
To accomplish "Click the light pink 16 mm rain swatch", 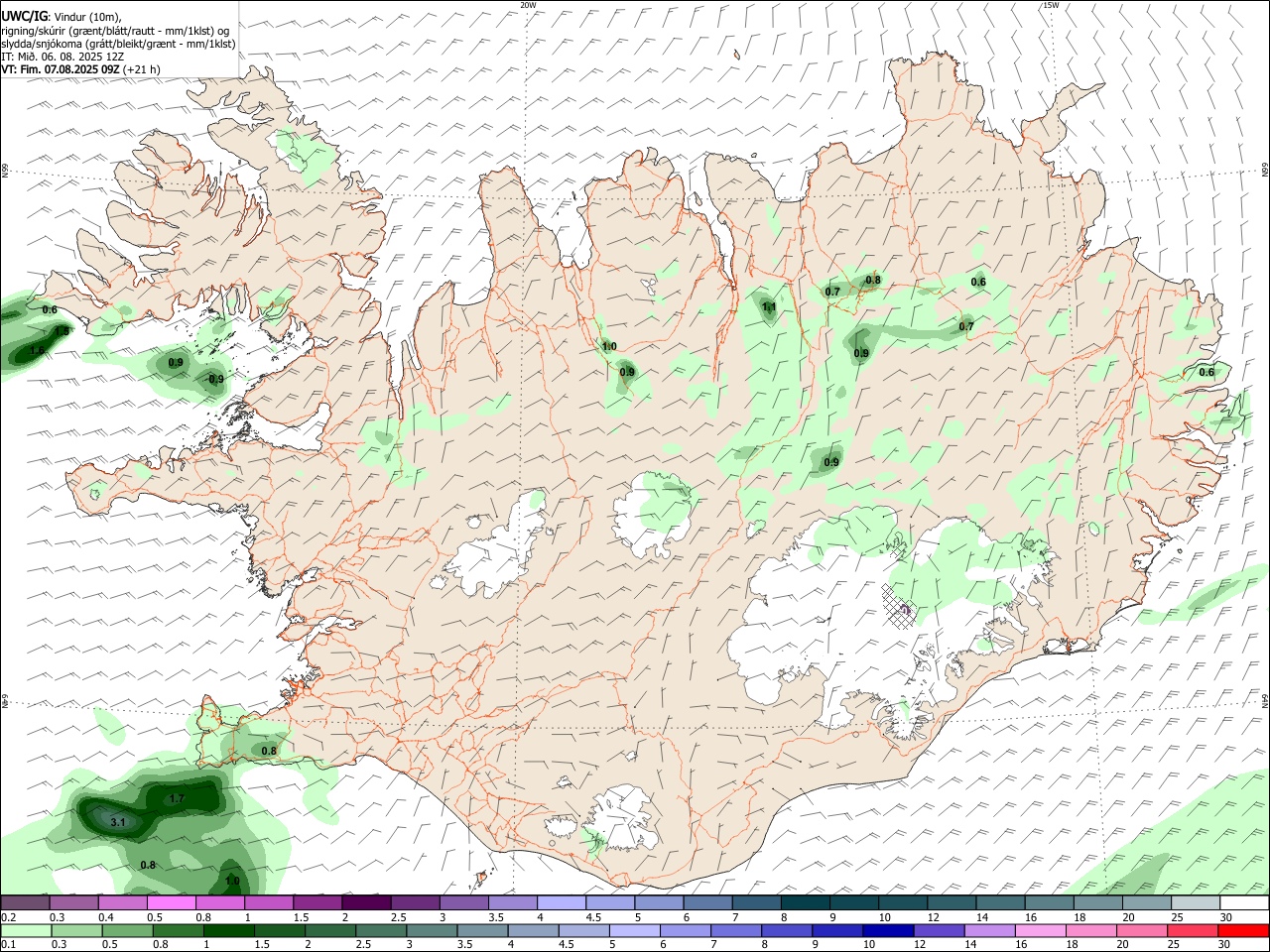I will click(x=1040, y=931).
